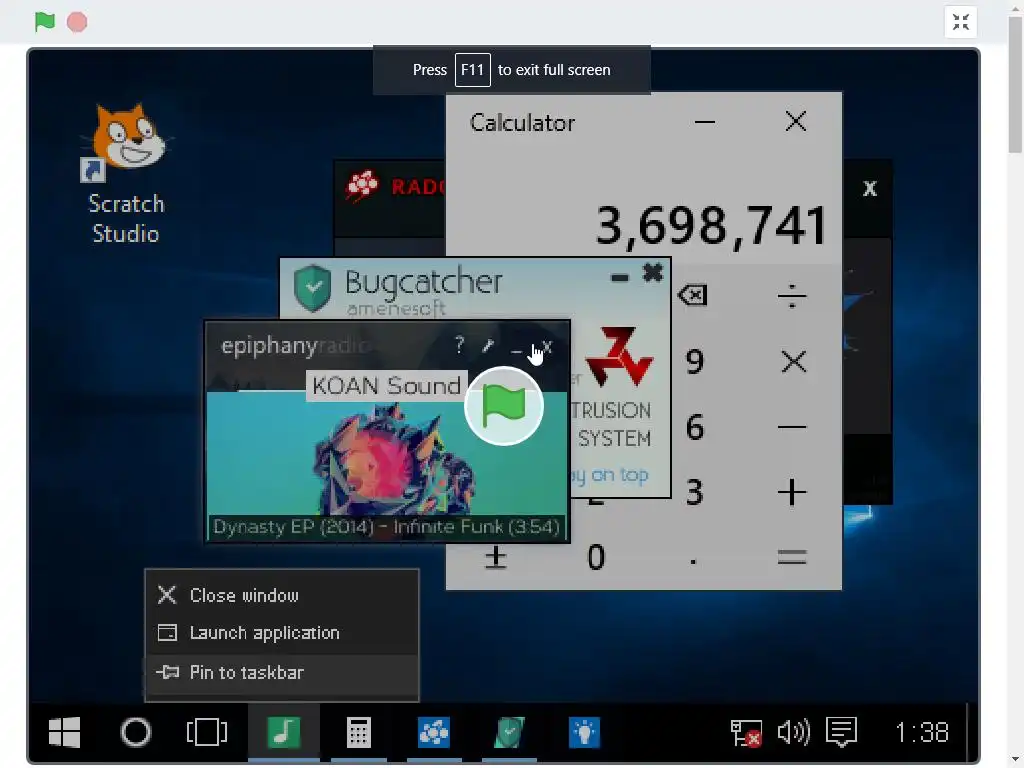Click the 9 key in Calculator
This screenshot has width=1024, height=768.
pyautogui.click(x=695, y=362)
